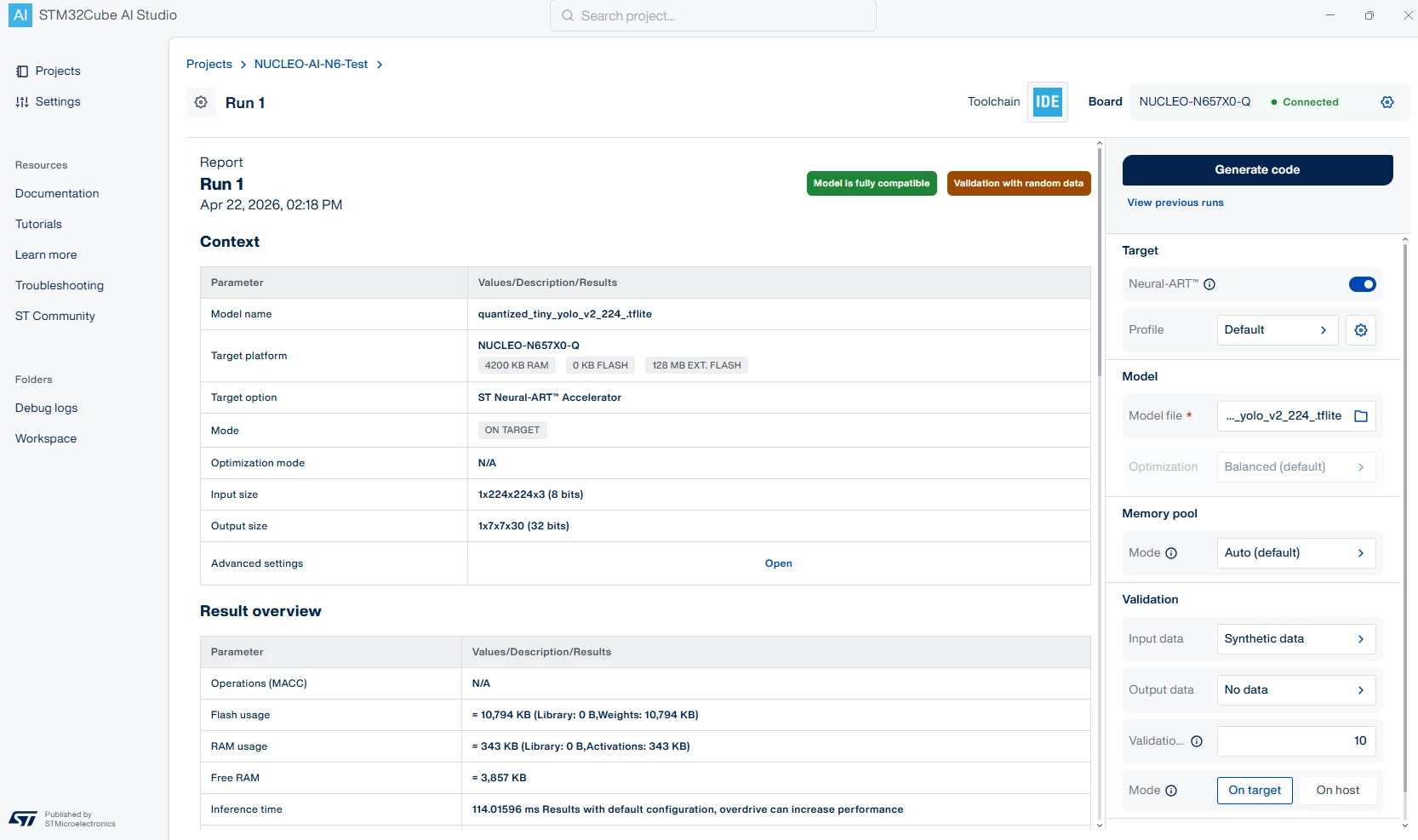The width and height of the screenshot is (1418, 840).
Task: Show Validation Mode info icon
Action: coord(1171,791)
